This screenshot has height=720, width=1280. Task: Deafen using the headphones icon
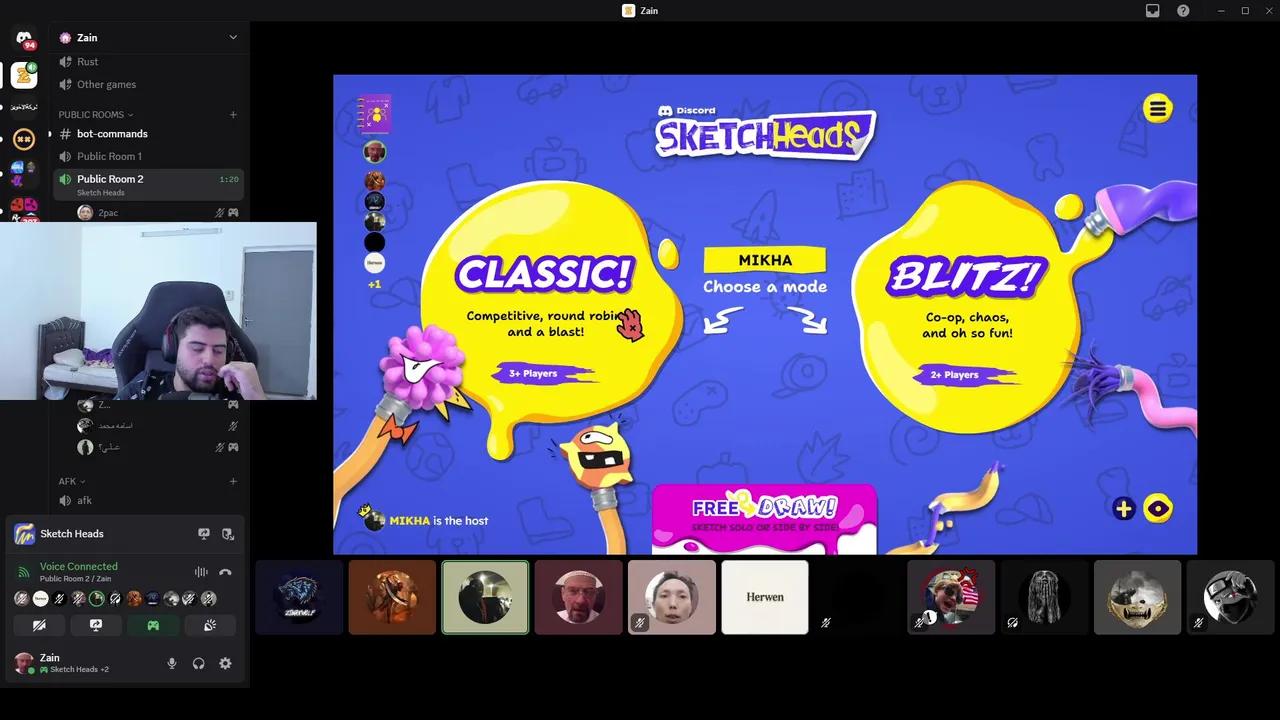click(x=198, y=663)
